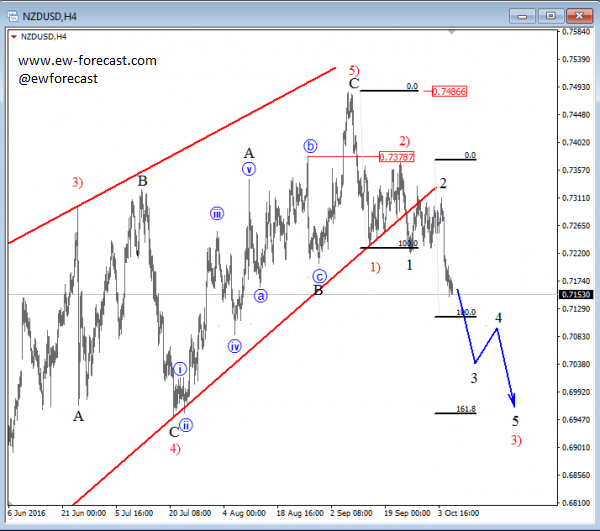Select the red 3) label near upper trendline
This screenshot has width=600, height=531.
click(x=78, y=182)
